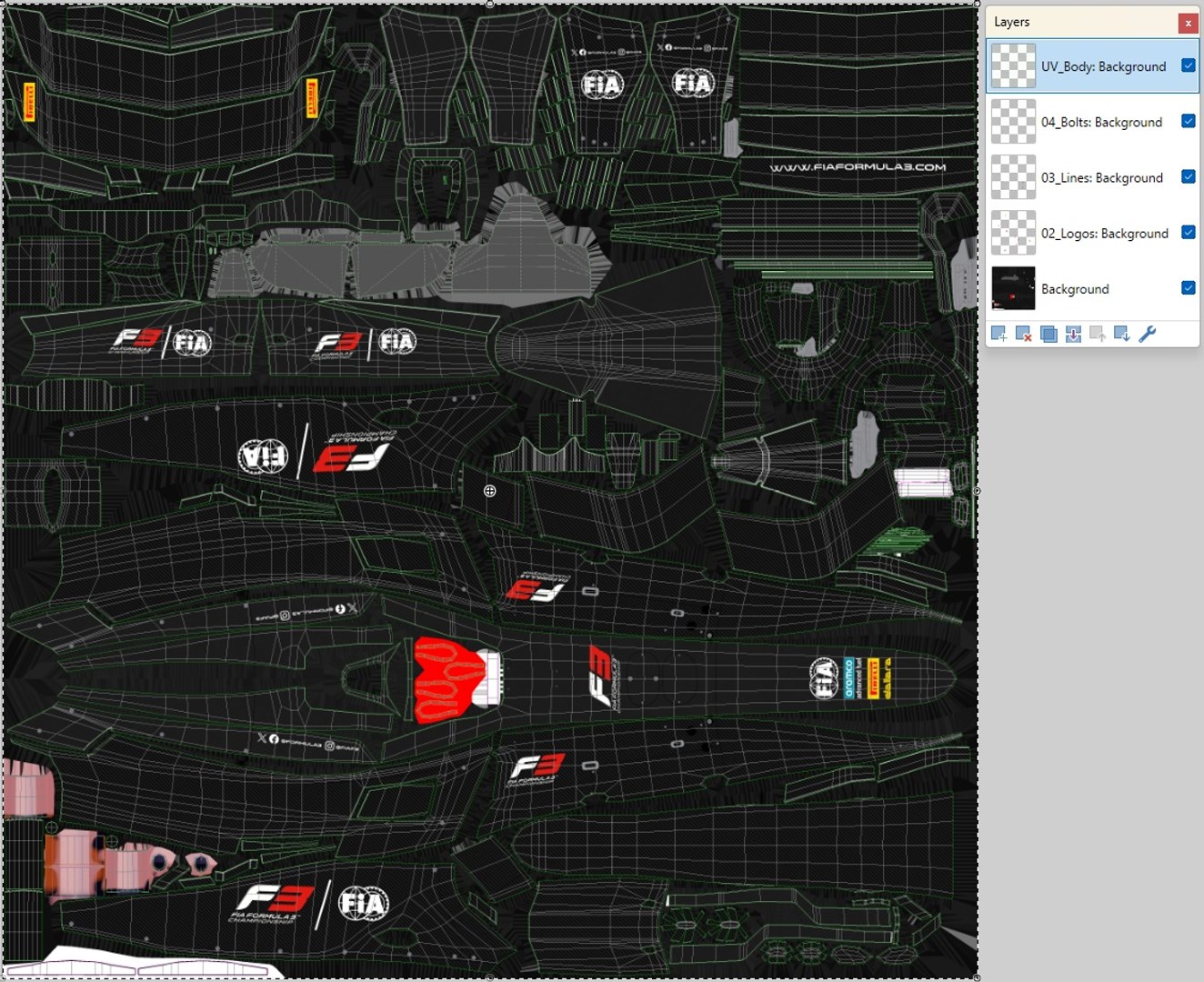
Task: Click the right-edge selection handle
Action: click(977, 491)
